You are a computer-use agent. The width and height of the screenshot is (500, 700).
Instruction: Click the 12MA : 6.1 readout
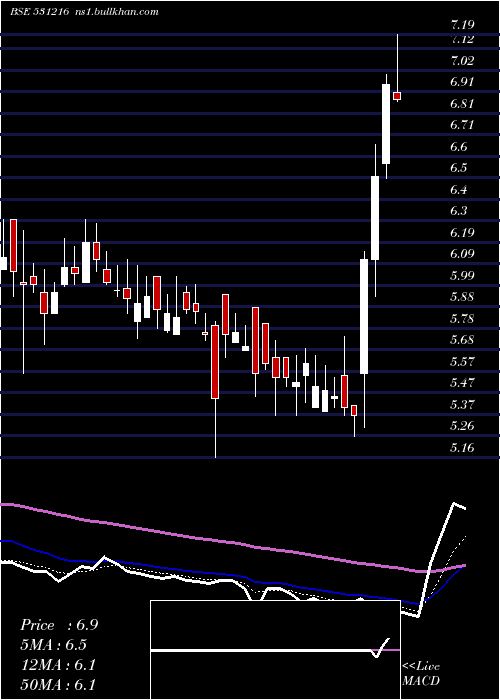click(58, 664)
